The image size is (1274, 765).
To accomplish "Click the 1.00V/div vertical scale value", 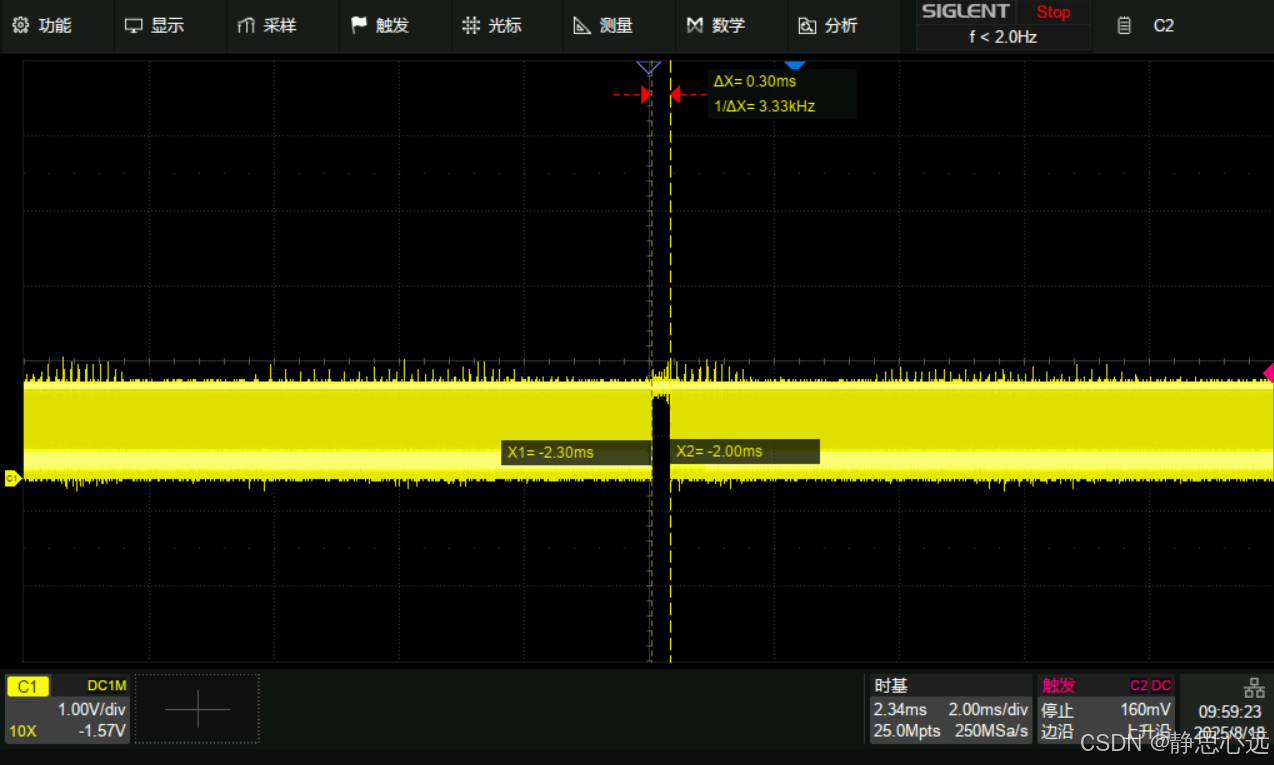I will 91,709.
